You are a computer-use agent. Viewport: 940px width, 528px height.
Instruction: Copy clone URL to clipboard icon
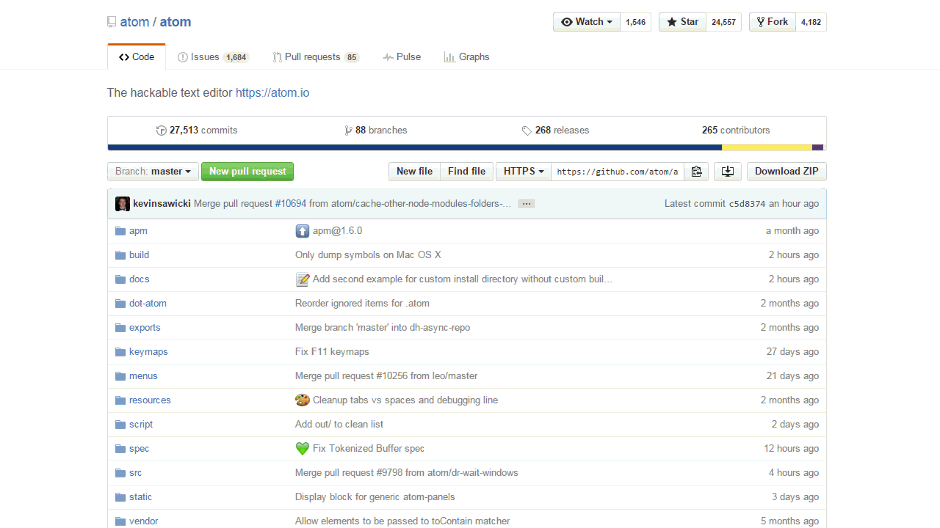(697, 171)
